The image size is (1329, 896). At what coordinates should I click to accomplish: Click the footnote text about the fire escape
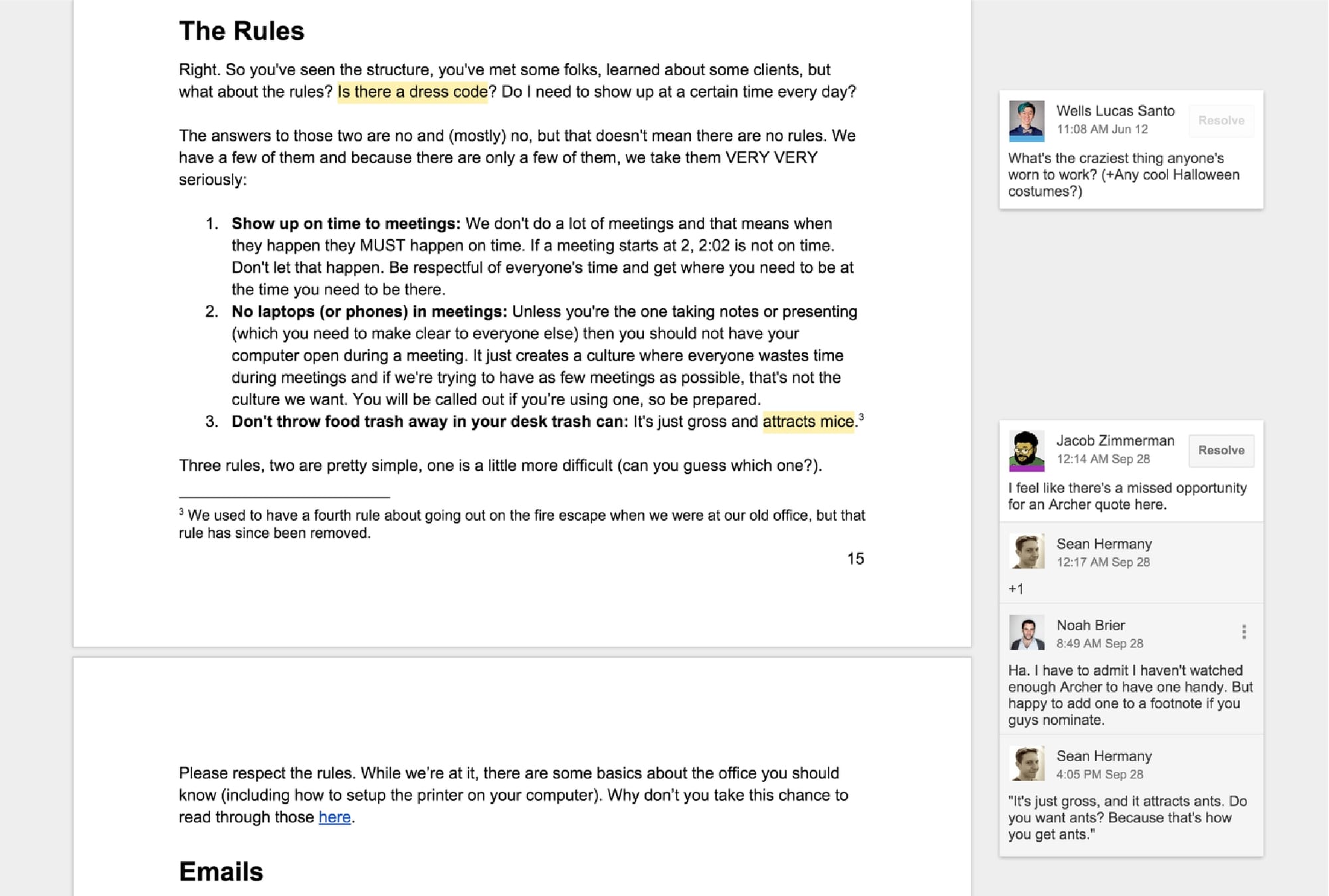(521, 523)
